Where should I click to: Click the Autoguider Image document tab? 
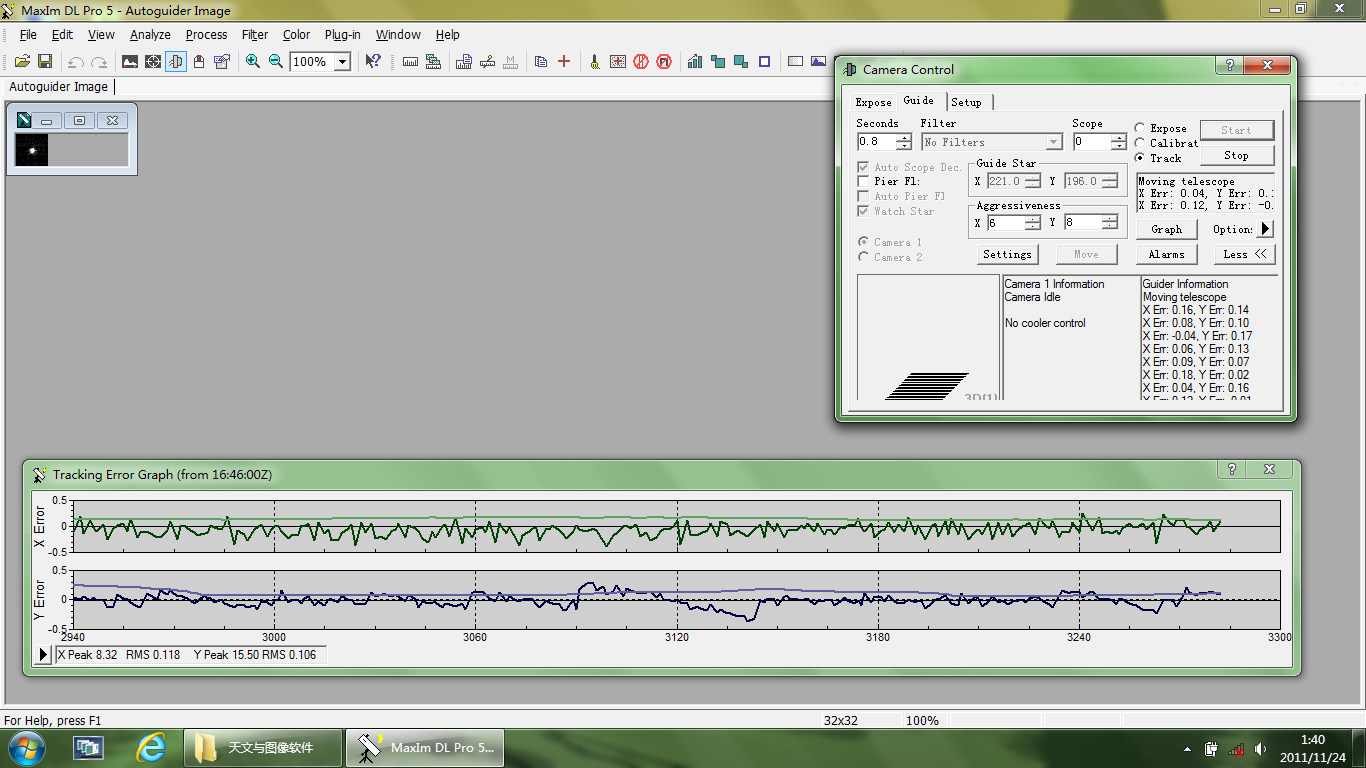pyautogui.click(x=58, y=87)
